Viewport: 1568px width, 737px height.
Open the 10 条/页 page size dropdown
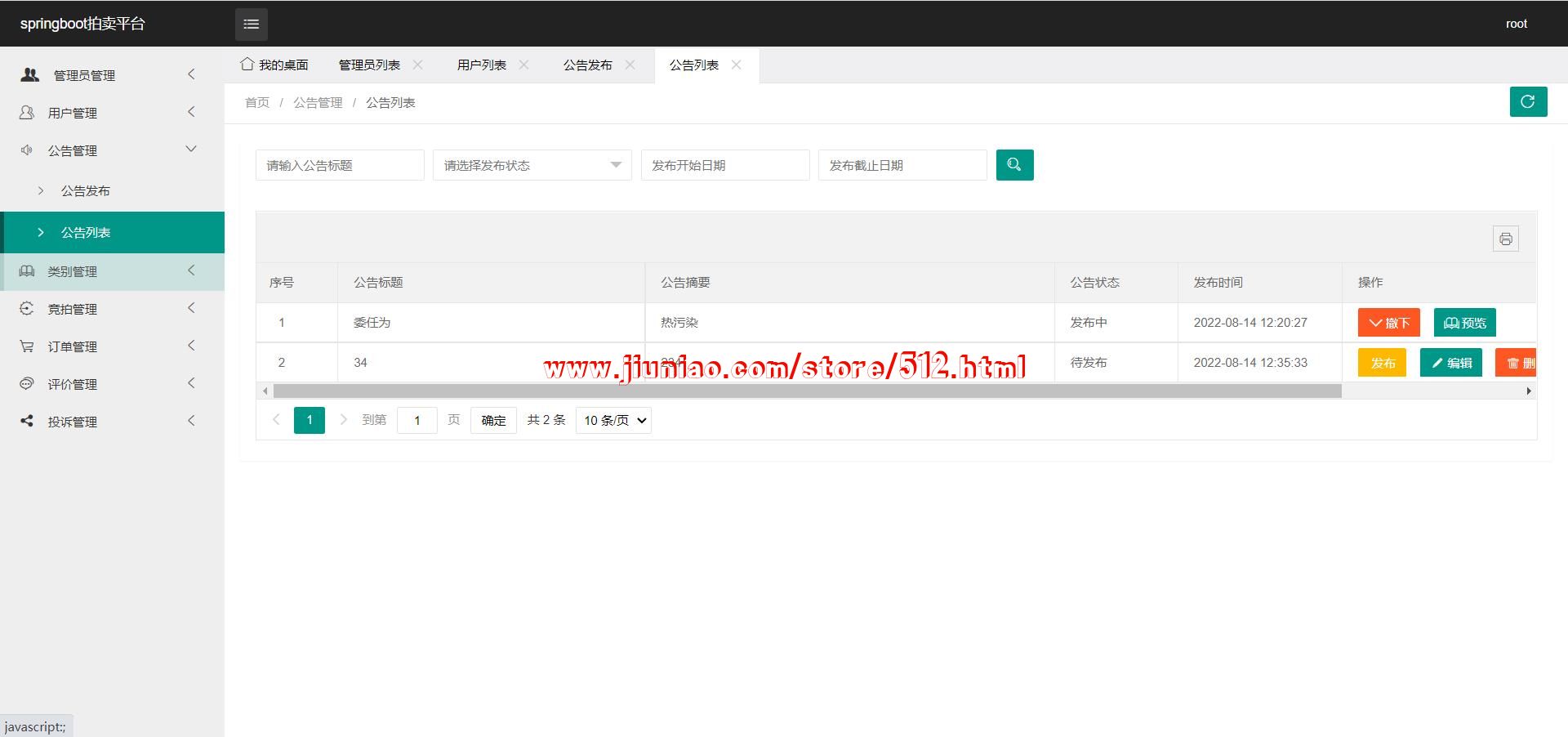(613, 420)
